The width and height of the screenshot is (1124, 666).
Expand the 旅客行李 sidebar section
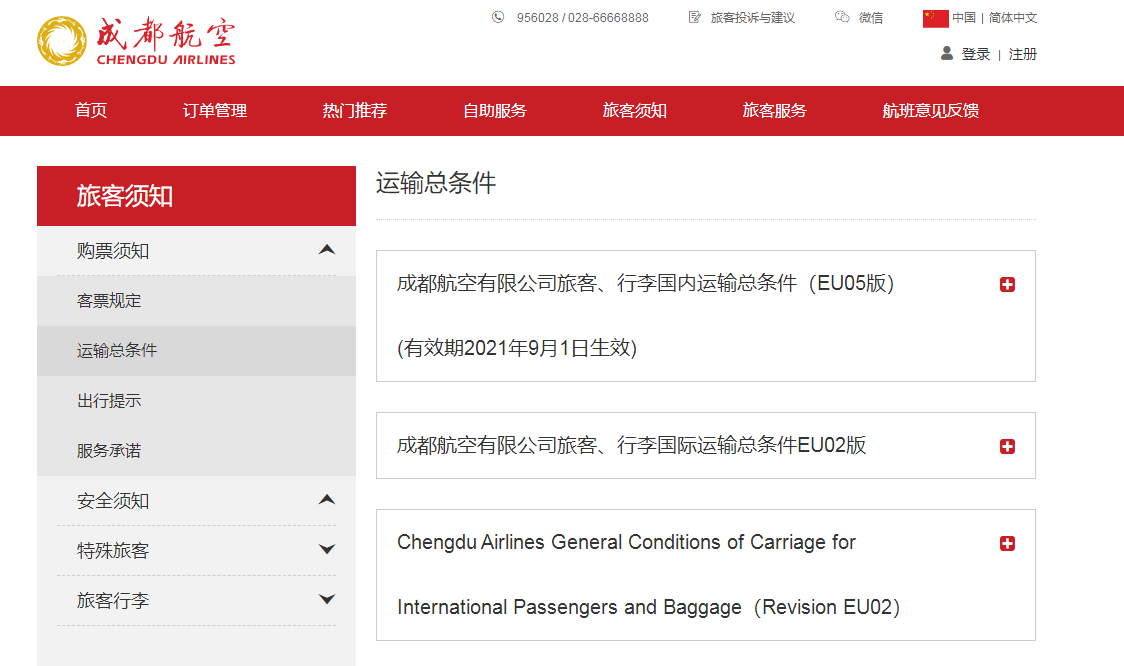tap(326, 600)
